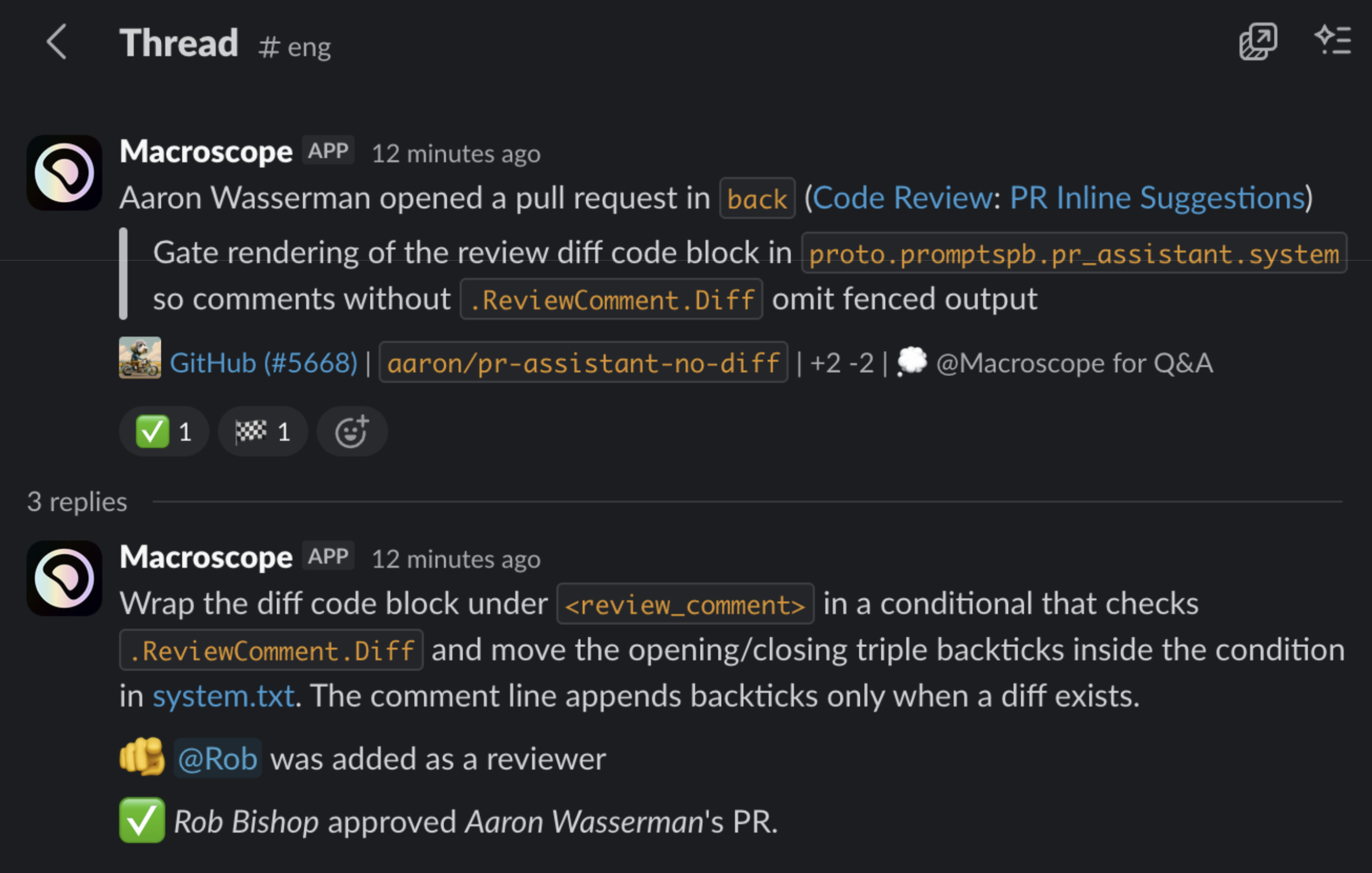Click the back arrow to exit the thread

[57, 43]
